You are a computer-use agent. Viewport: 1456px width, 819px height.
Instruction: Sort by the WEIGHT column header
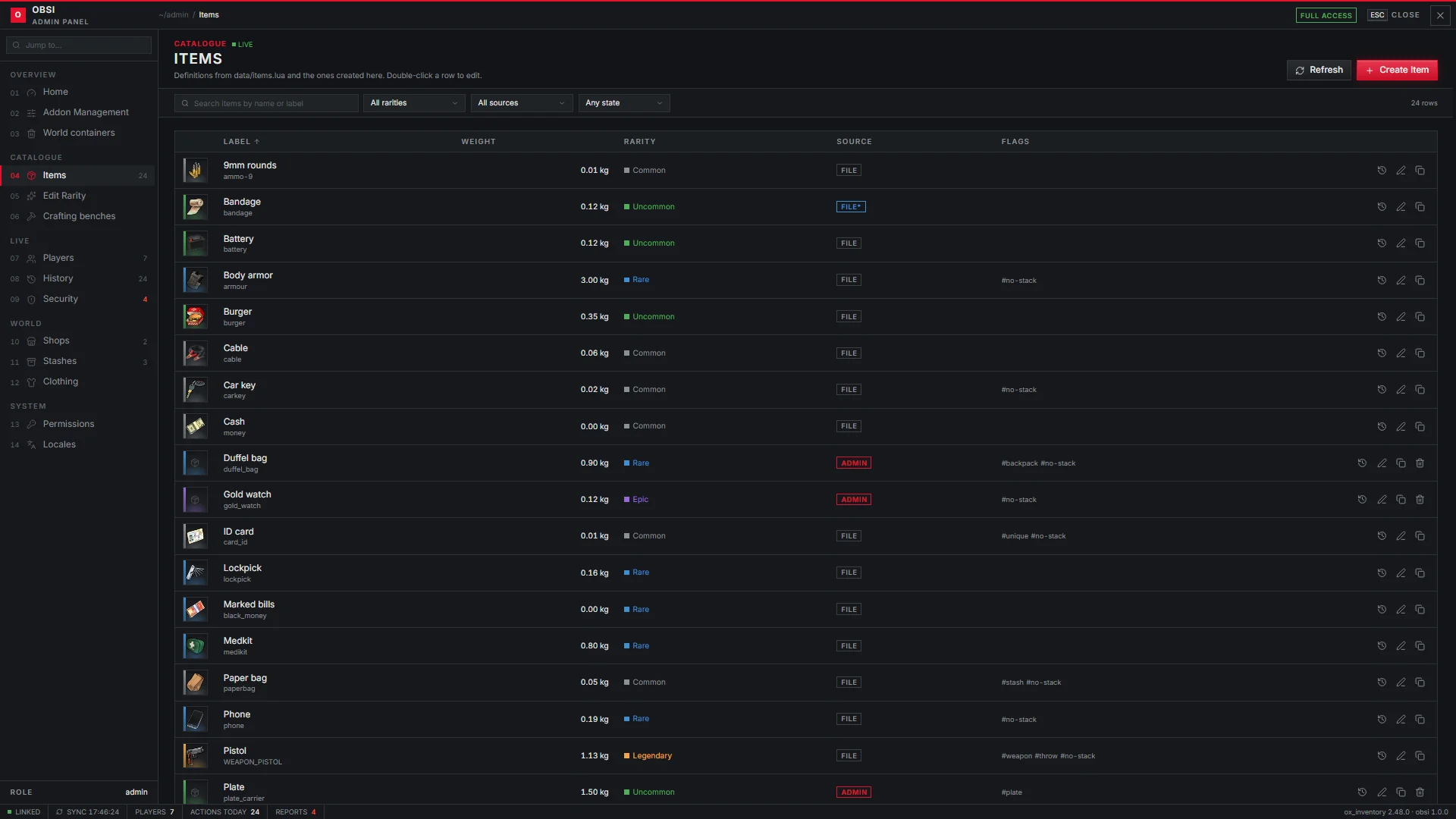479,142
